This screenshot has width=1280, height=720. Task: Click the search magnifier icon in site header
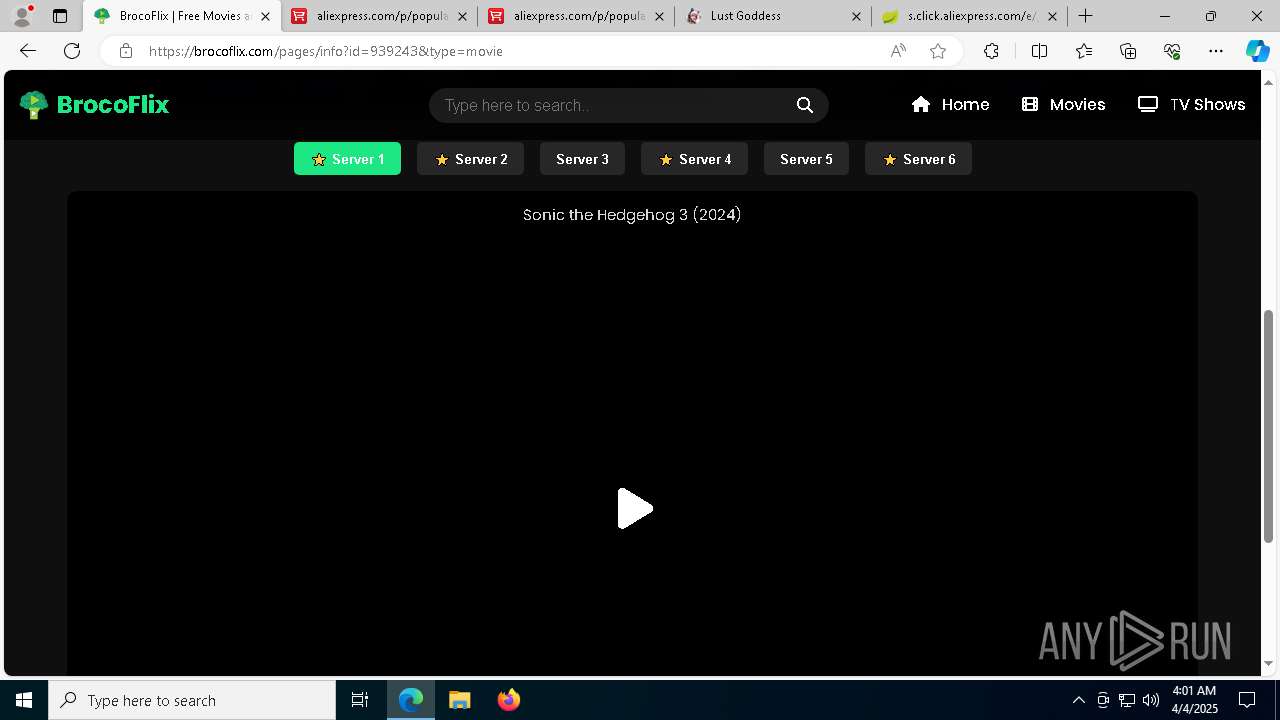pos(805,105)
